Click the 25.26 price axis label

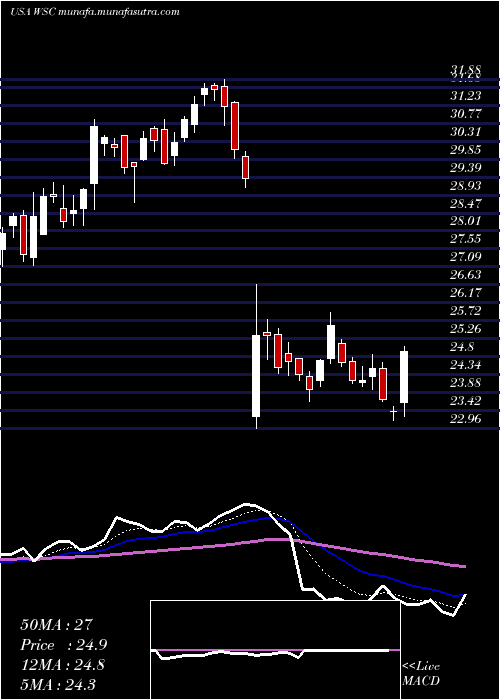466,329
